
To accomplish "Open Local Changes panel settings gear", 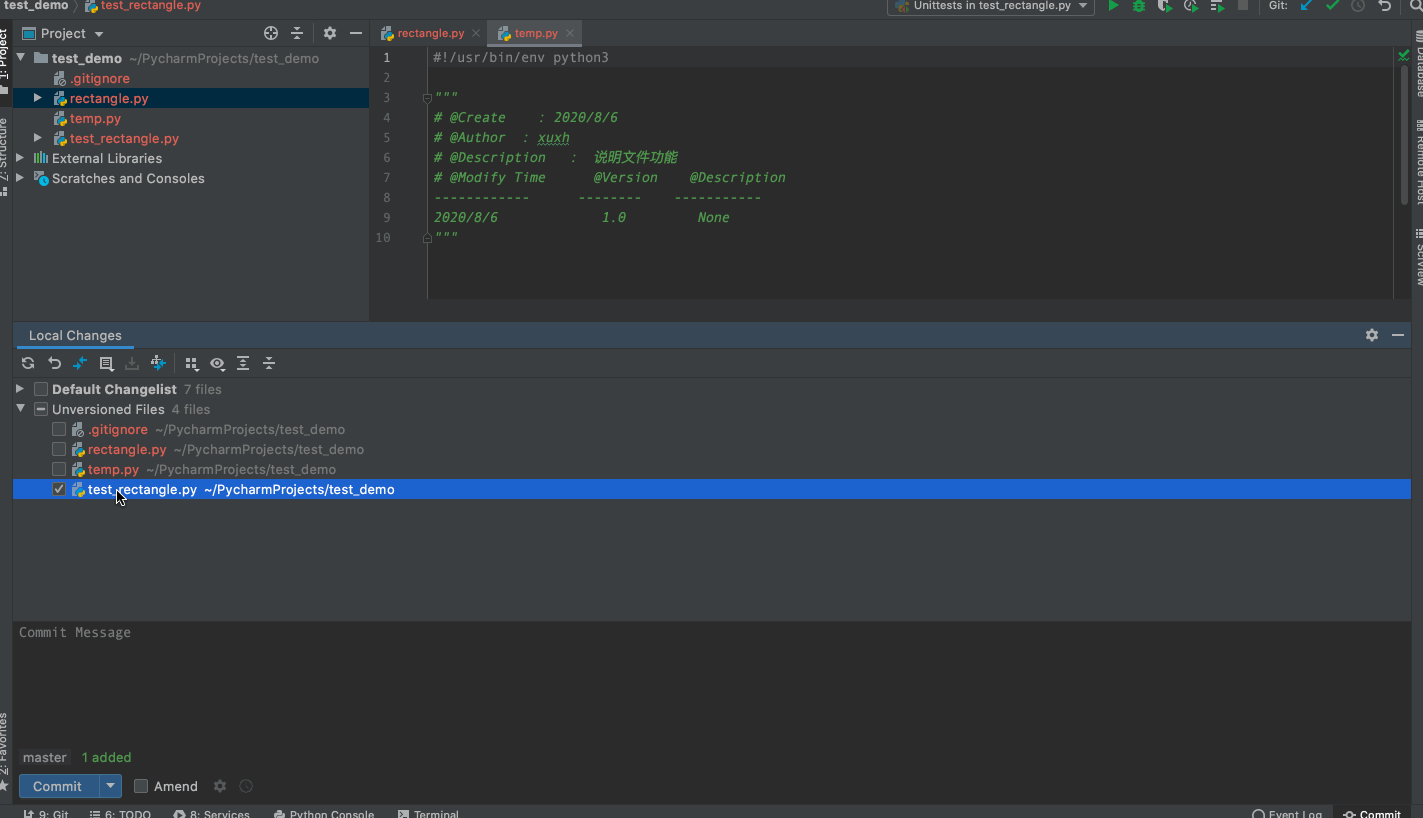I will [1372, 335].
